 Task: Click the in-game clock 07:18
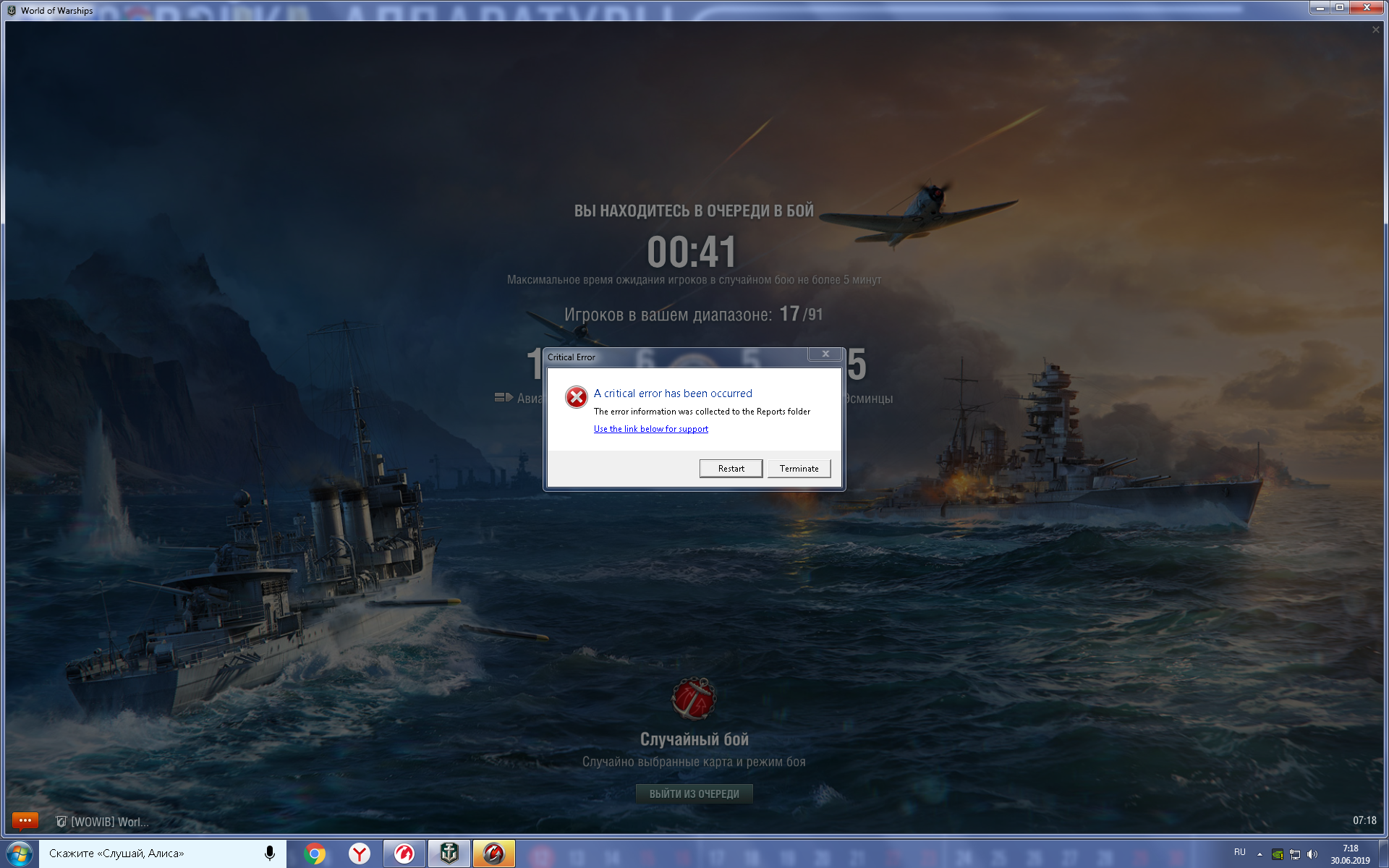[x=1364, y=820]
